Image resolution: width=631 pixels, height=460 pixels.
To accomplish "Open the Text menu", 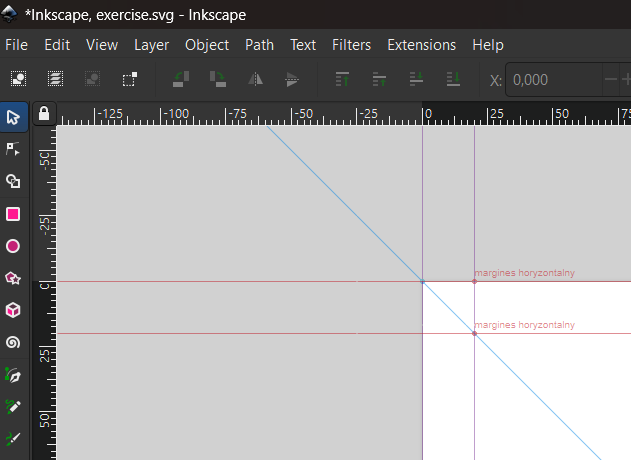I will pos(303,45).
